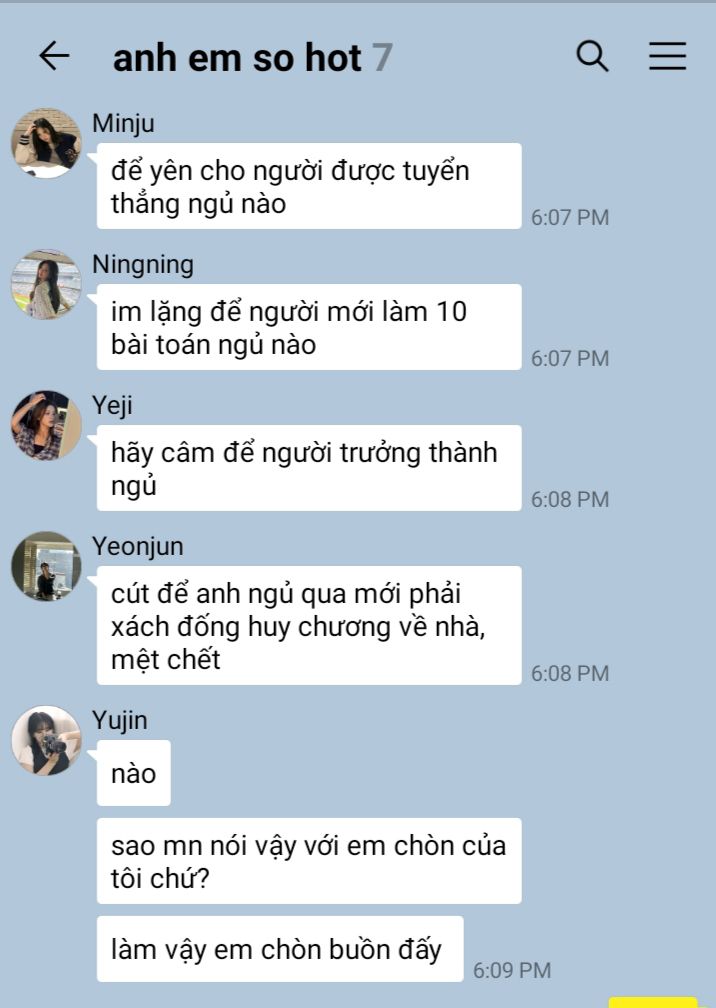Open Yujin's profile avatar
This screenshot has height=1008, width=716.
(46, 740)
